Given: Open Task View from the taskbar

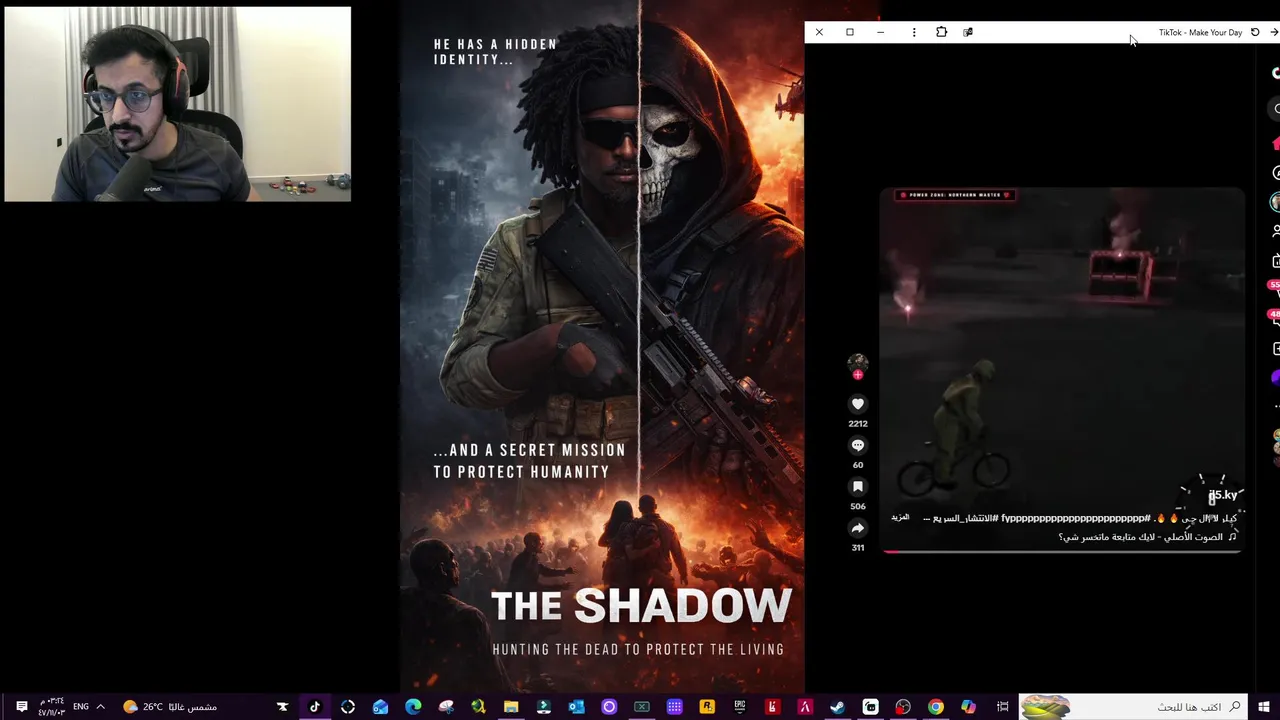Looking at the screenshot, I should coord(1002,707).
